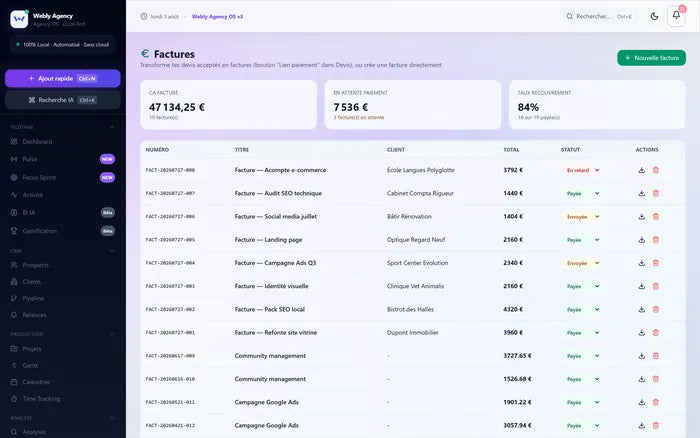
Task: Change status of Landing page invoice
Action: click(583, 240)
